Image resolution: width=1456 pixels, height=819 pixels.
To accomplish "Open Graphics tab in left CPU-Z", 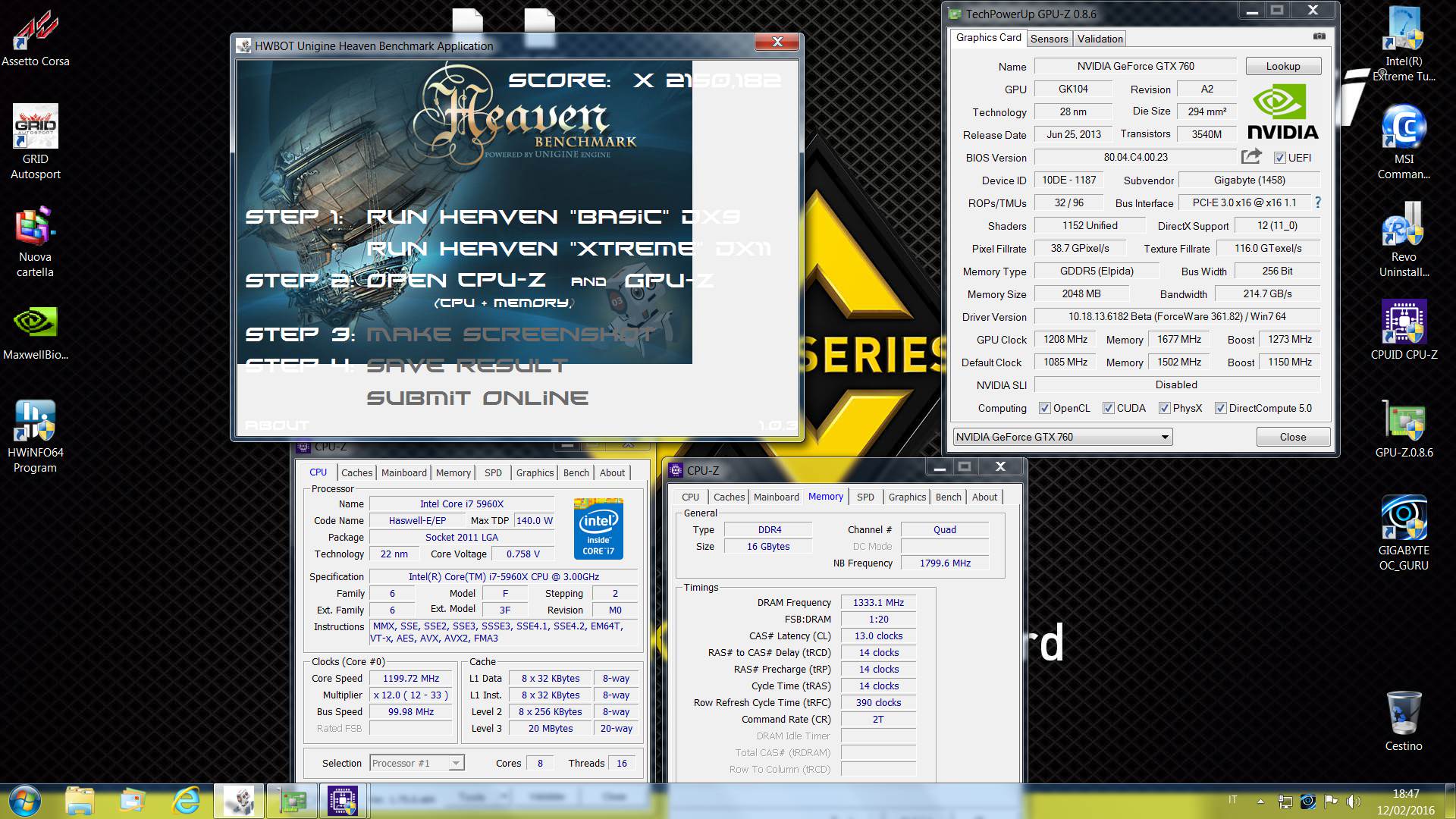I will (535, 472).
